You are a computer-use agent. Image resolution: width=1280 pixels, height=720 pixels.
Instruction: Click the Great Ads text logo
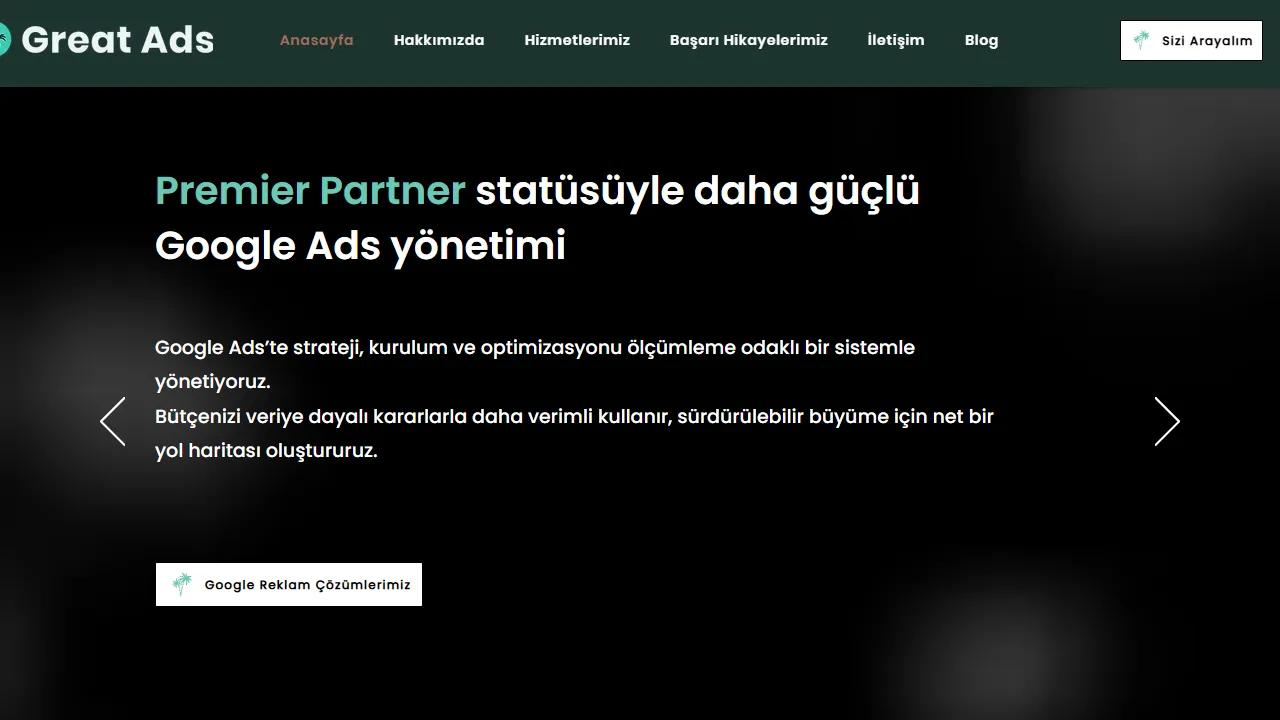click(x=117, y=40)
